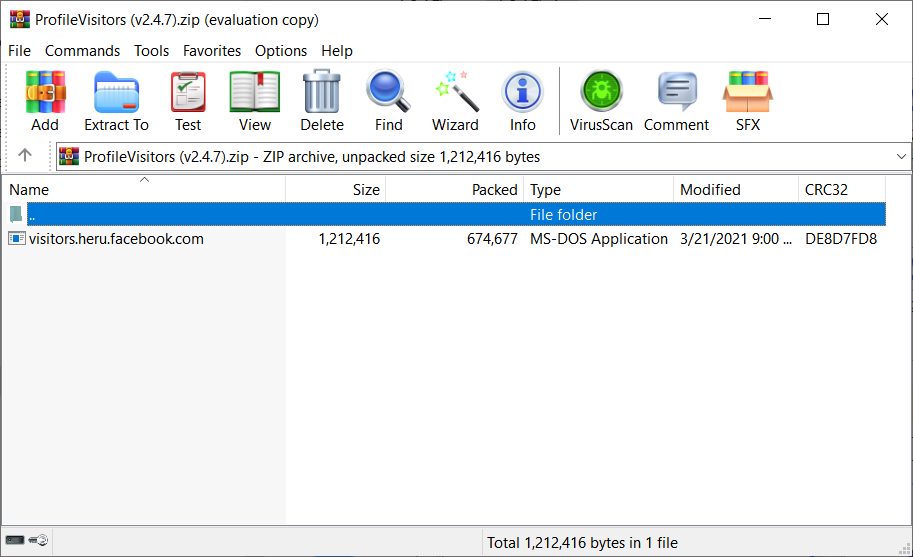Open the Tools menu
This screenshot has height=557, width=913.
(x=151, y=51)
